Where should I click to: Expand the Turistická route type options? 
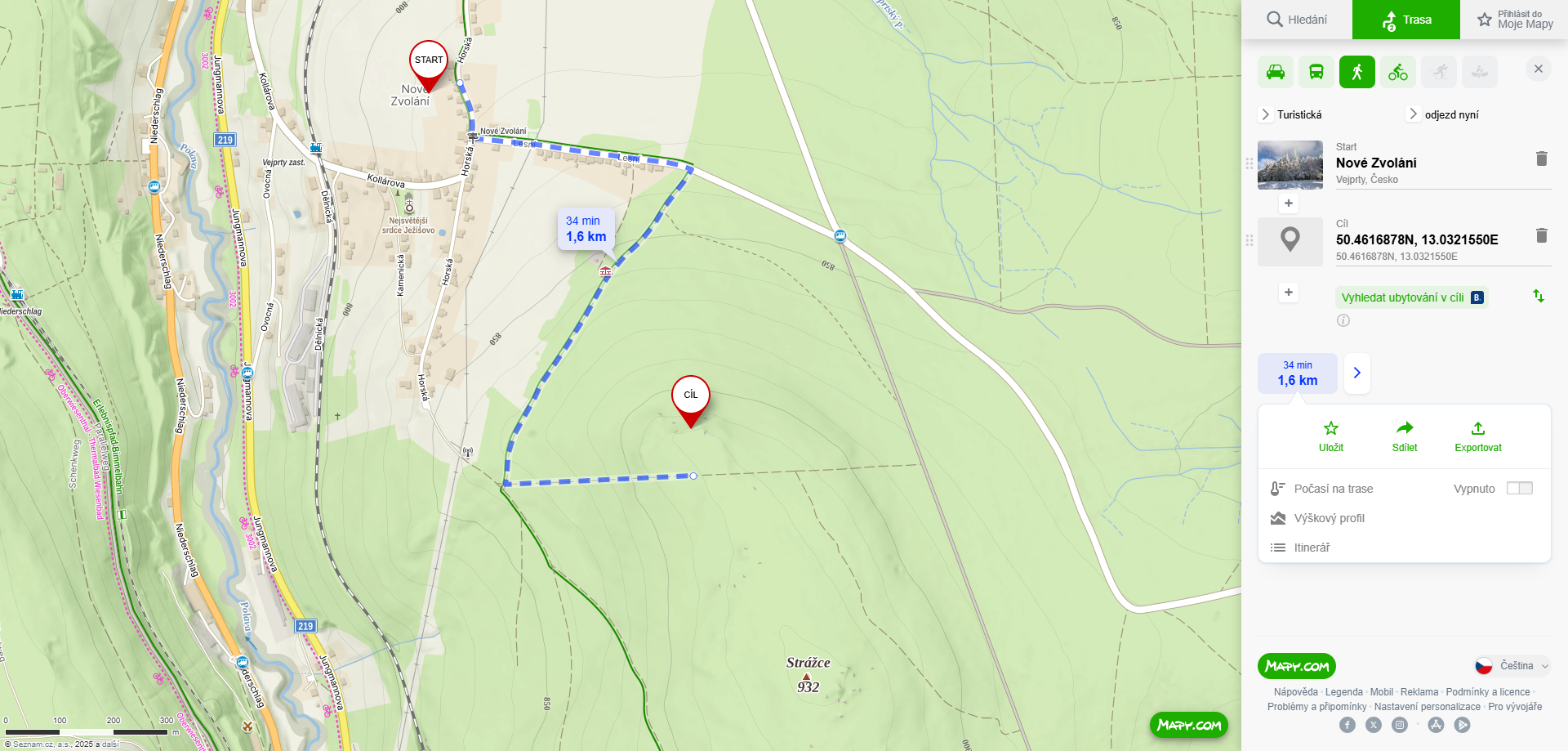click(1291, 114)
